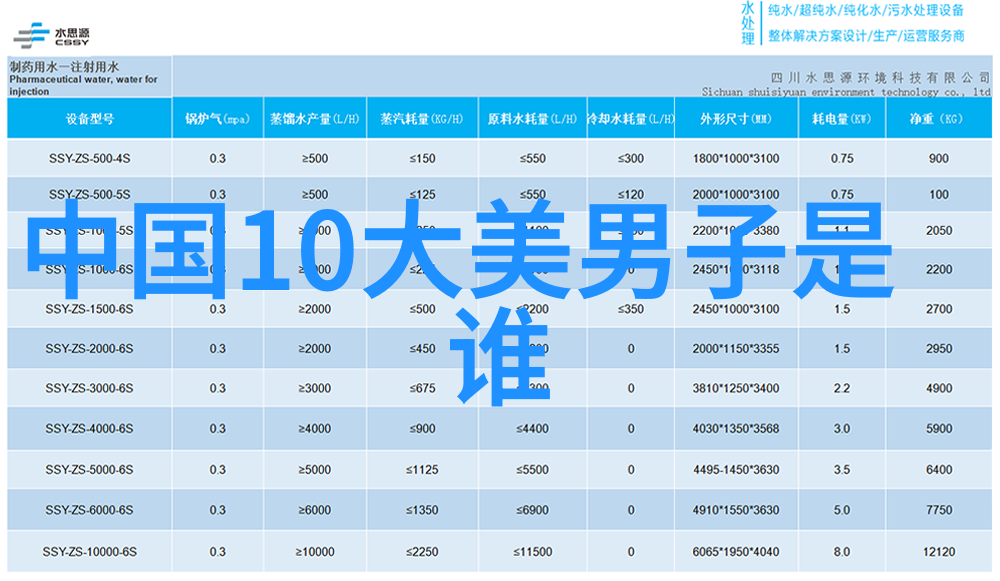Click distilled water output ≥6000
This screenshot has width=1000, height=581.
coord(314,510)
